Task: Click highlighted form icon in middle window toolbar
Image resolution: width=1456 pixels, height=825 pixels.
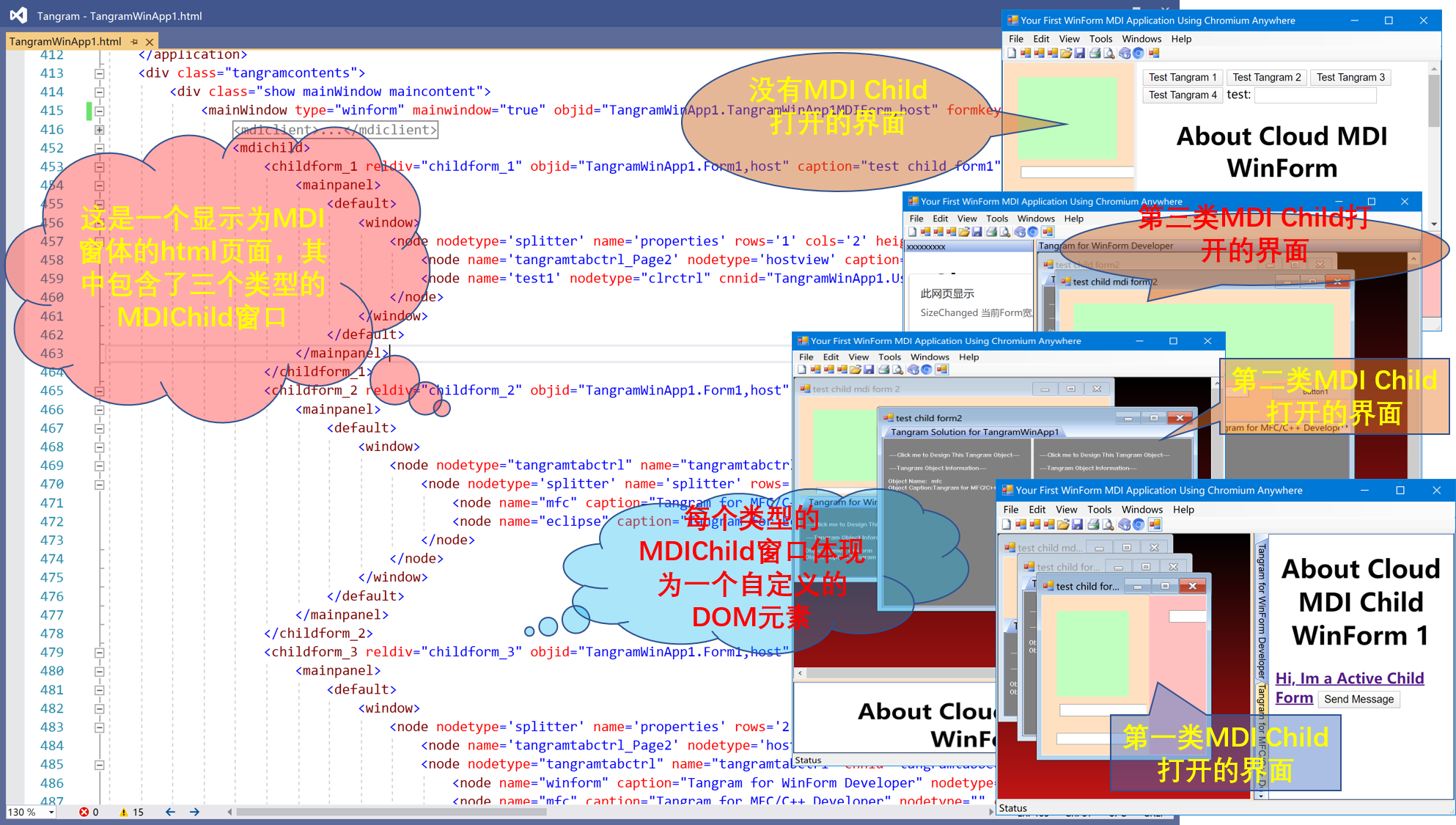Action: (942, 370)
